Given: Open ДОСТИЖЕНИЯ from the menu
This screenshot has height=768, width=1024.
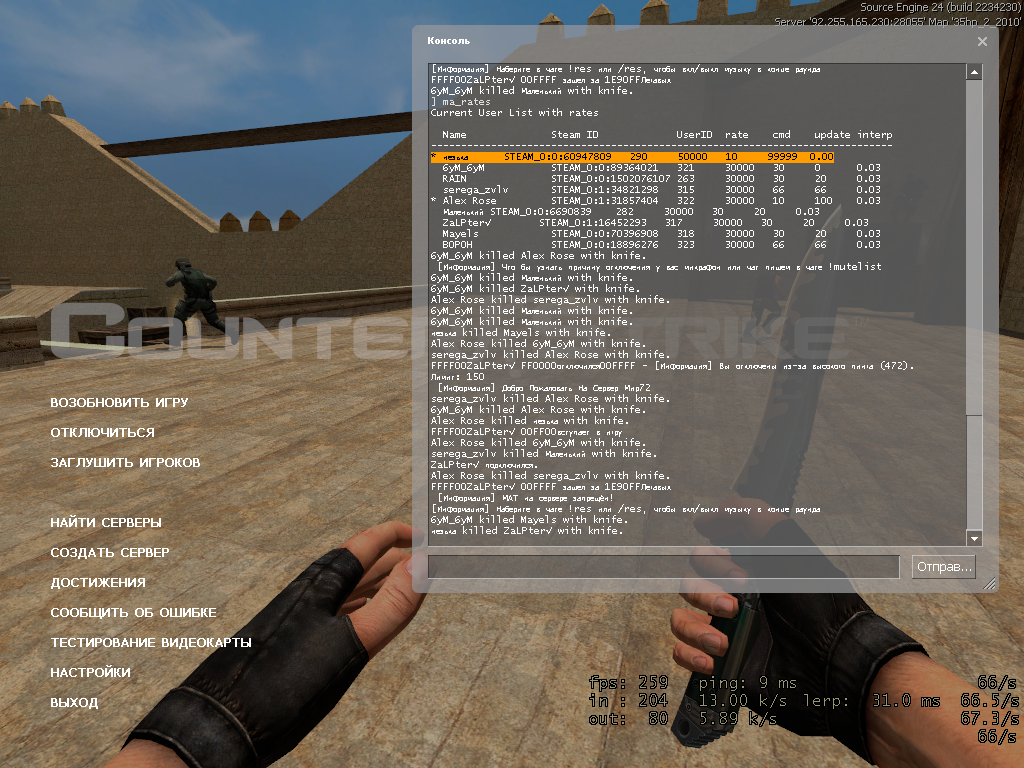Looking at the screenshot, I should (98, 583).
